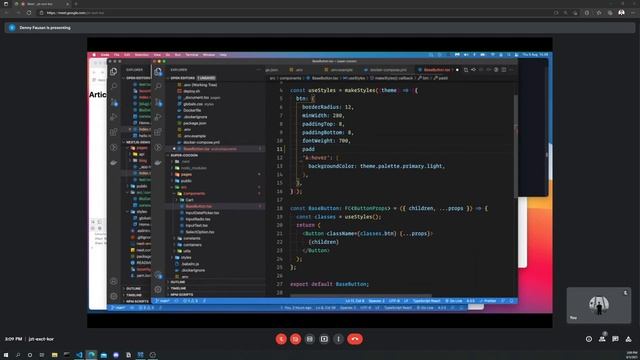Click self-view video thumbnail
Viewport: 640px width, 360px height.
[x=598, y=305]
